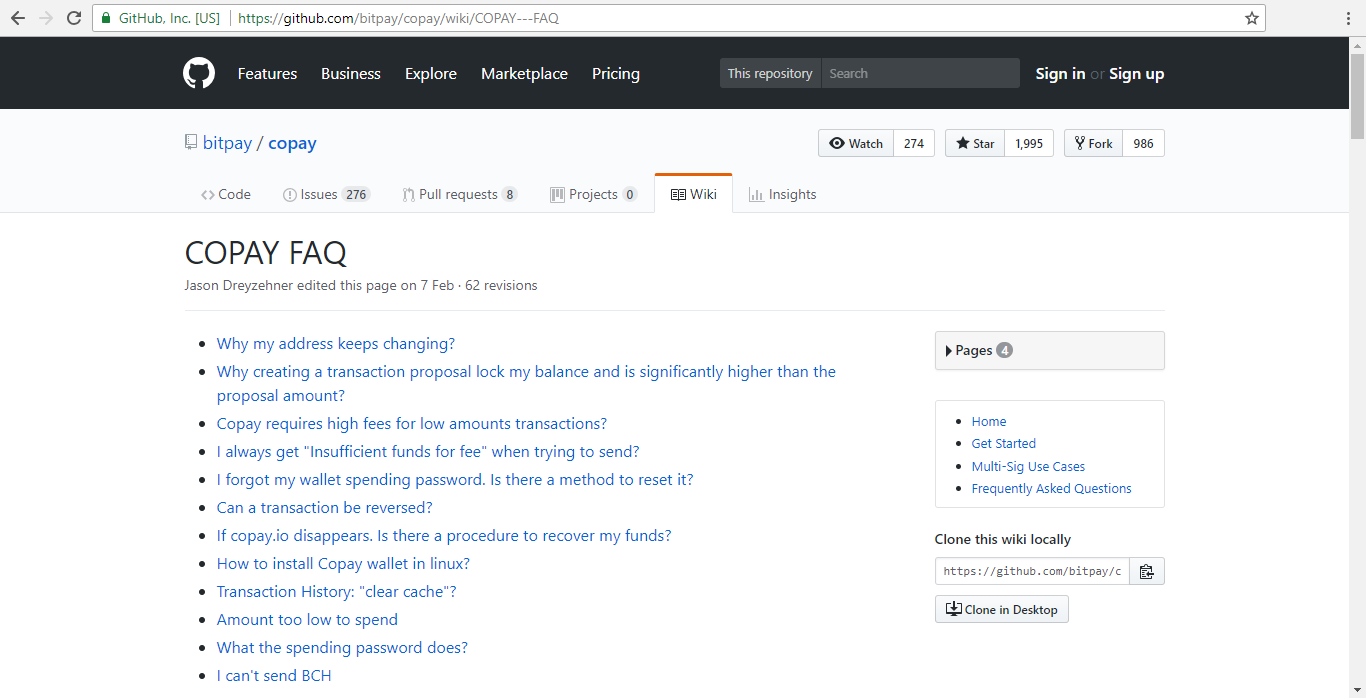This screenshot has height=698, width=1366.
Task: Click the wiki clone URL field
Action: click(1032, 571)
